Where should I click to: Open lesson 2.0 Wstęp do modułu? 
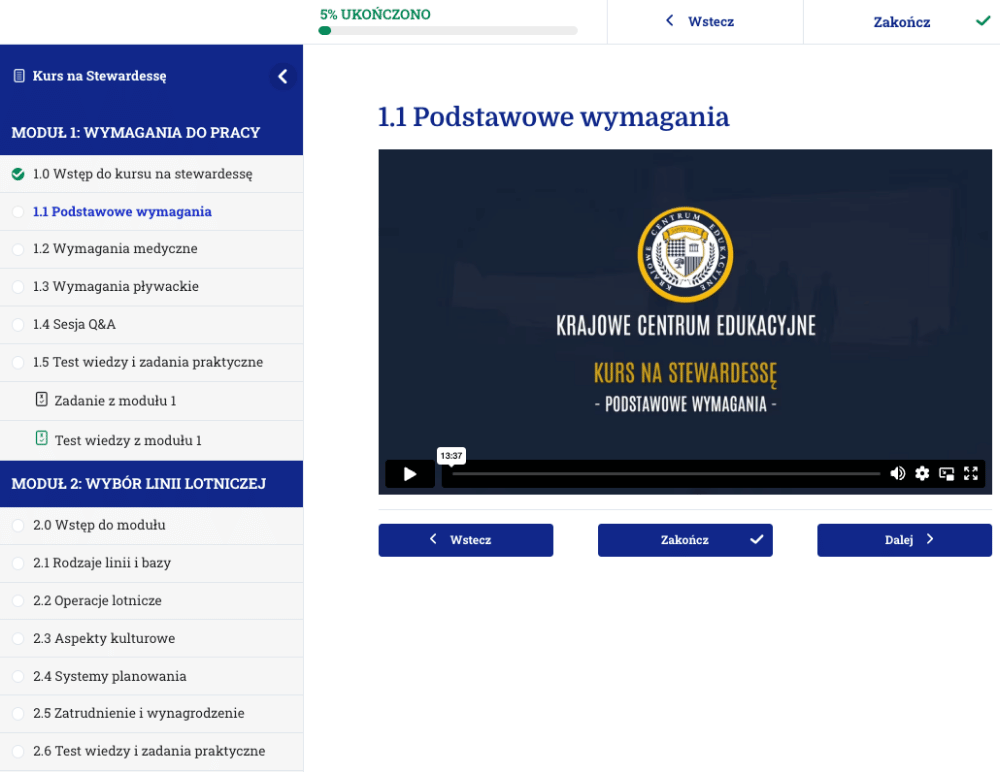coord(151,526)
